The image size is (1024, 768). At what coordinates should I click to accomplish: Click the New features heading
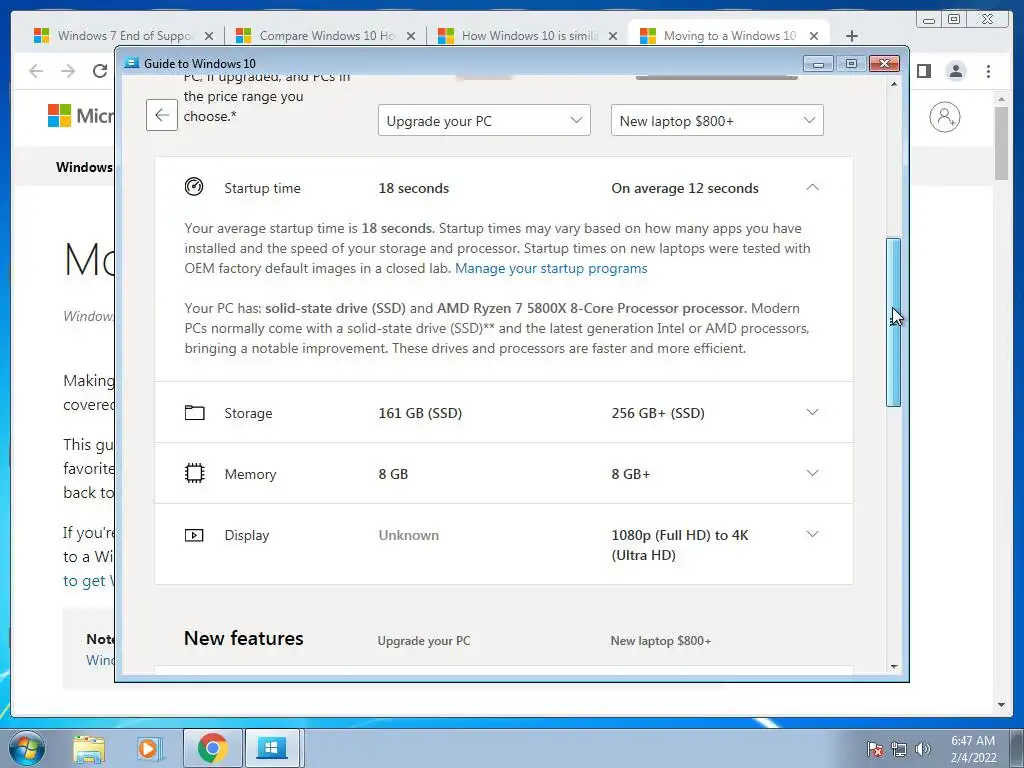(244, 638)
